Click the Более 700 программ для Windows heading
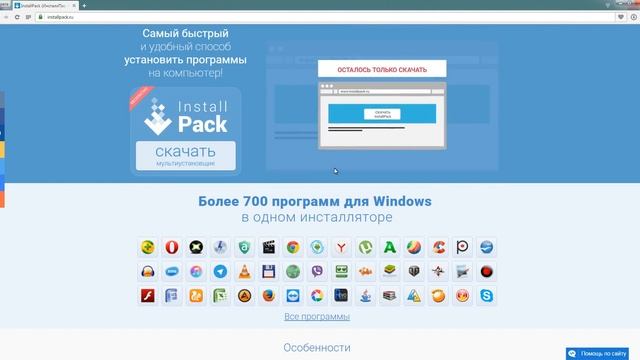Viewport: 640px width, 360px height. tap(315, 201)
